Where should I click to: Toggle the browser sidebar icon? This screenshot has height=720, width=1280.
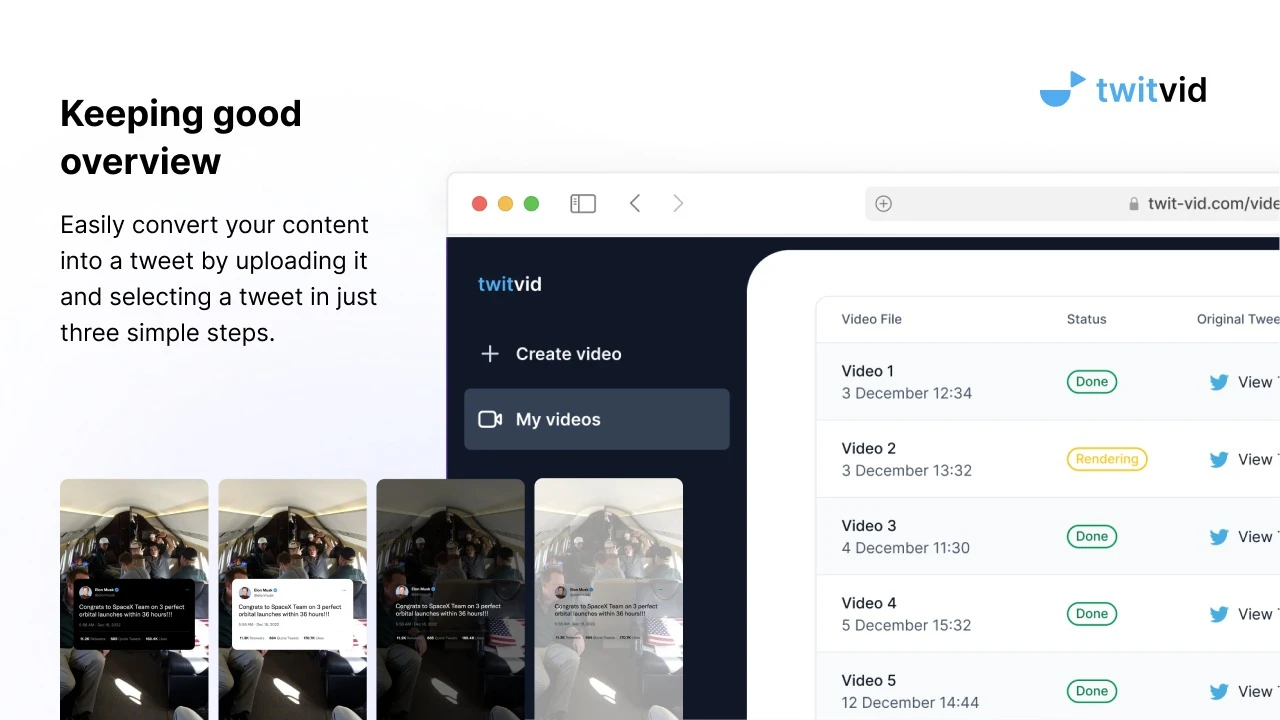(x=583, y=204)
